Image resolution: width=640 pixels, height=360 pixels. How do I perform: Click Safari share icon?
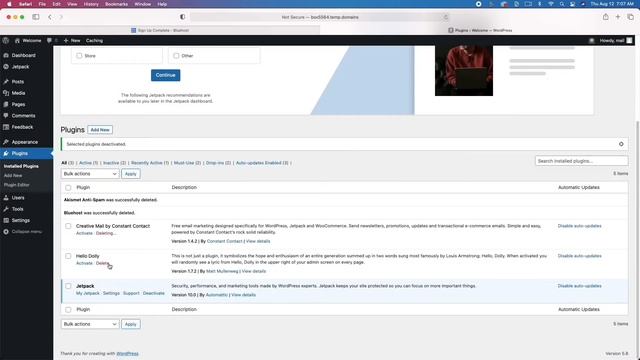(x=606, y=17)
